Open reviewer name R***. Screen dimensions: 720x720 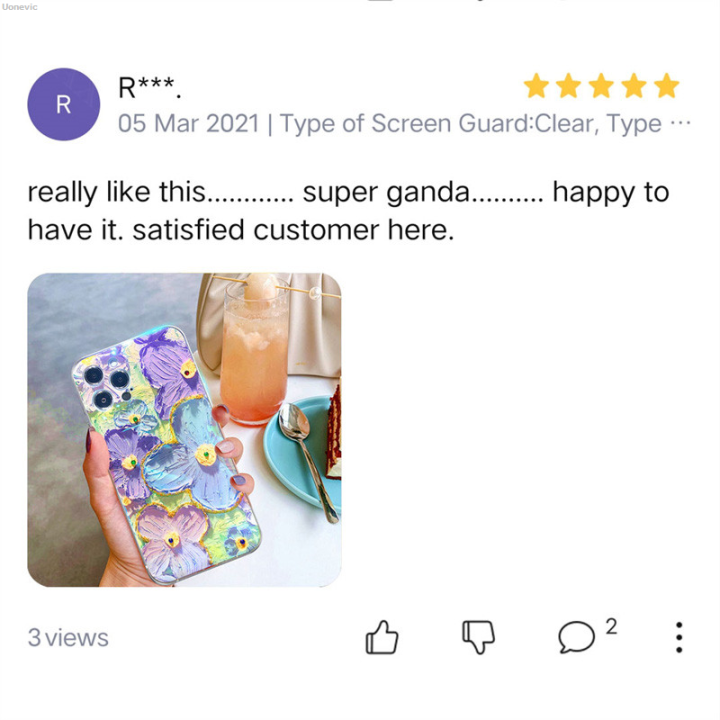tap(150, 87)
